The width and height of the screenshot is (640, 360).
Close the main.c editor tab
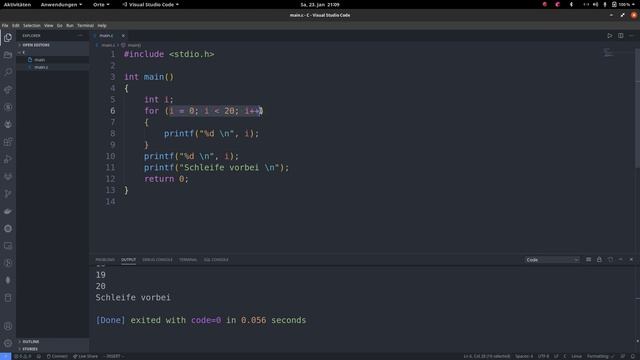(123, 36)
